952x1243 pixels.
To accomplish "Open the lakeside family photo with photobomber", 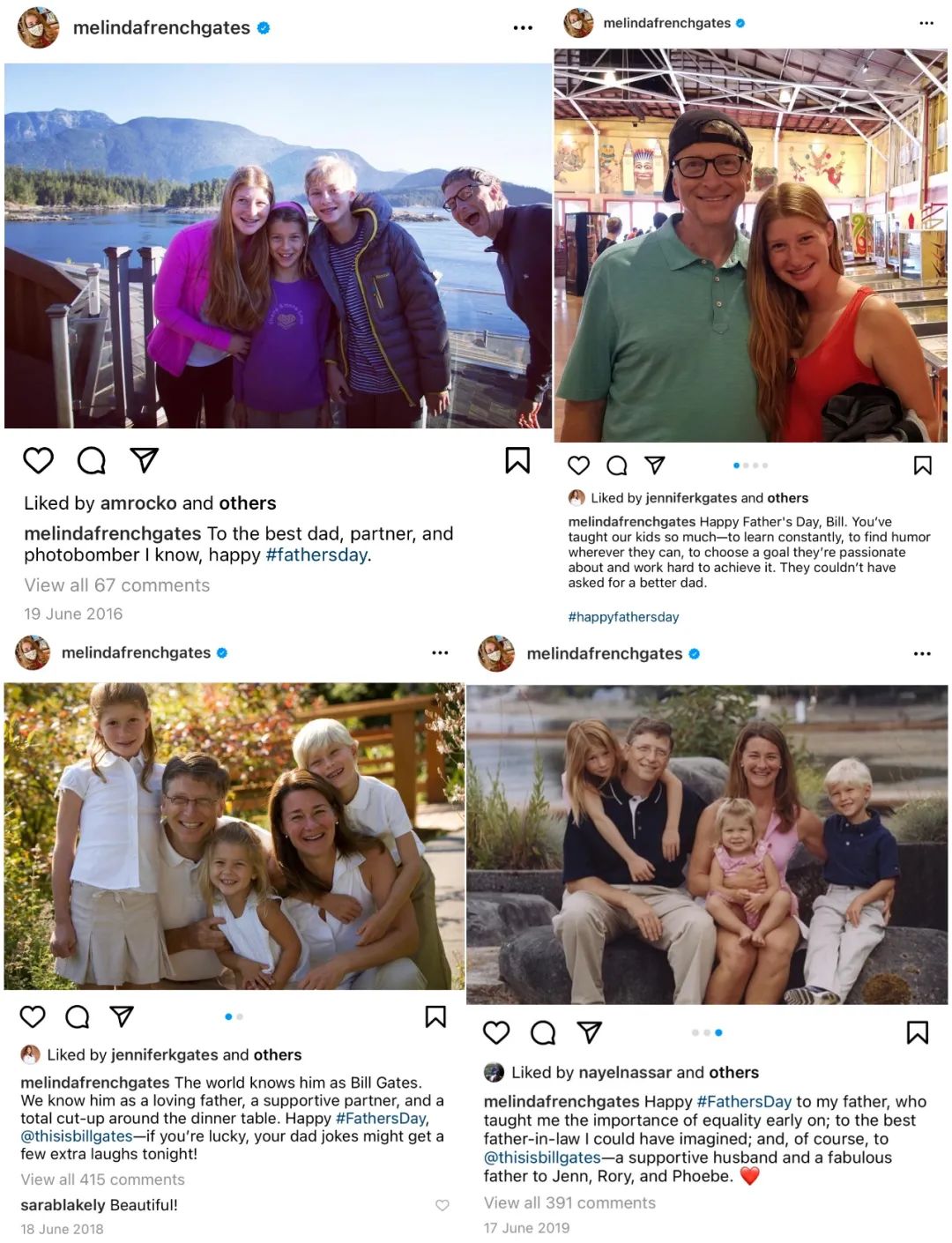I will click(278, 246).
